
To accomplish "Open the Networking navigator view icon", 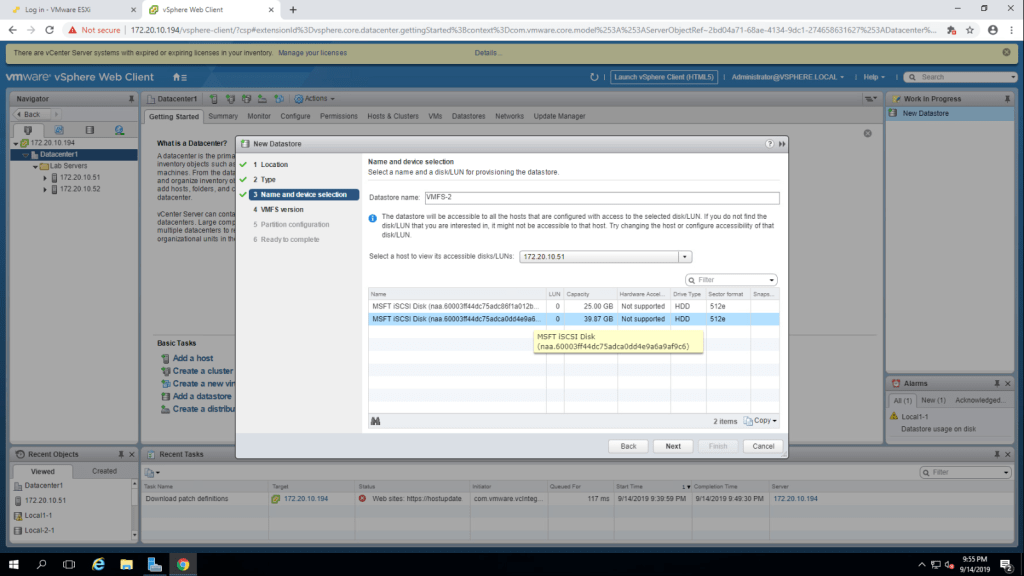I will (119, 130).
